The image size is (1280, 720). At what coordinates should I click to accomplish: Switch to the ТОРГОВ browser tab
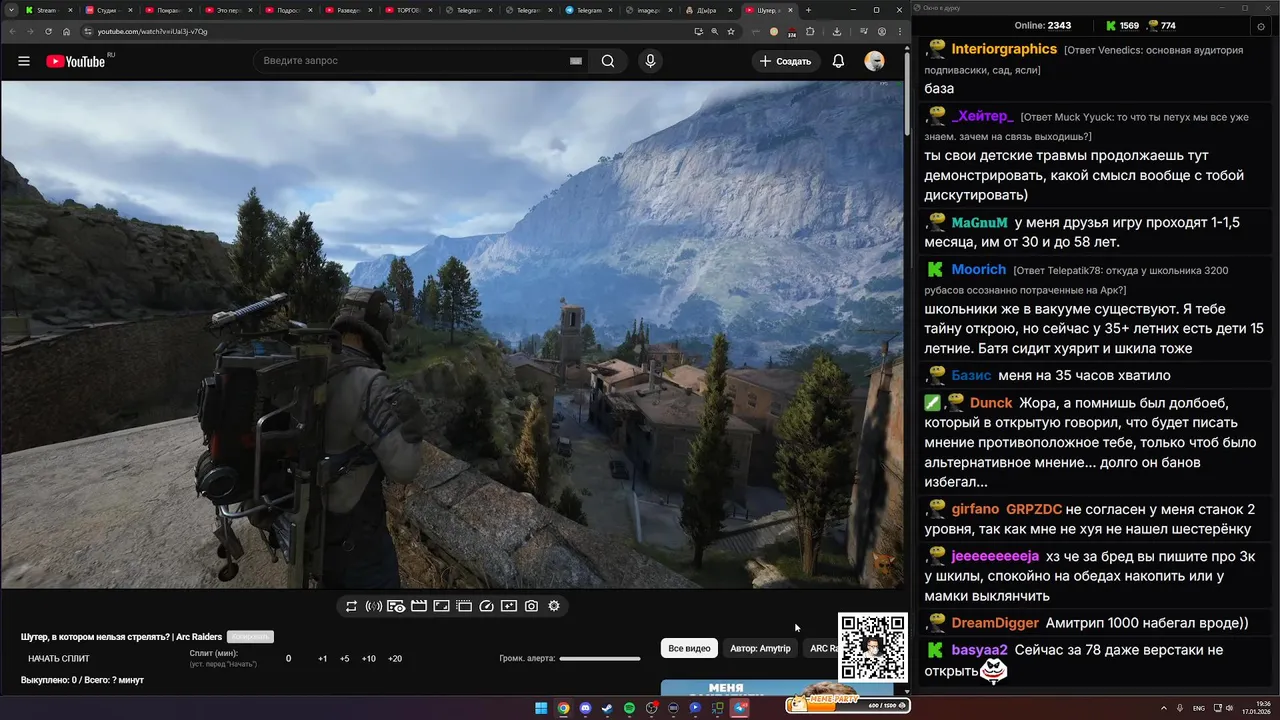point(407,10)
